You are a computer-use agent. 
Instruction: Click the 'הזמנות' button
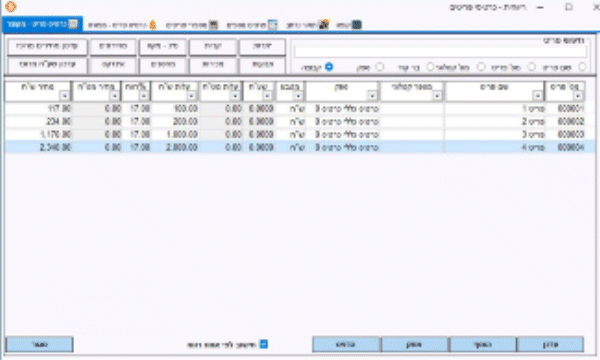(262, 65)
